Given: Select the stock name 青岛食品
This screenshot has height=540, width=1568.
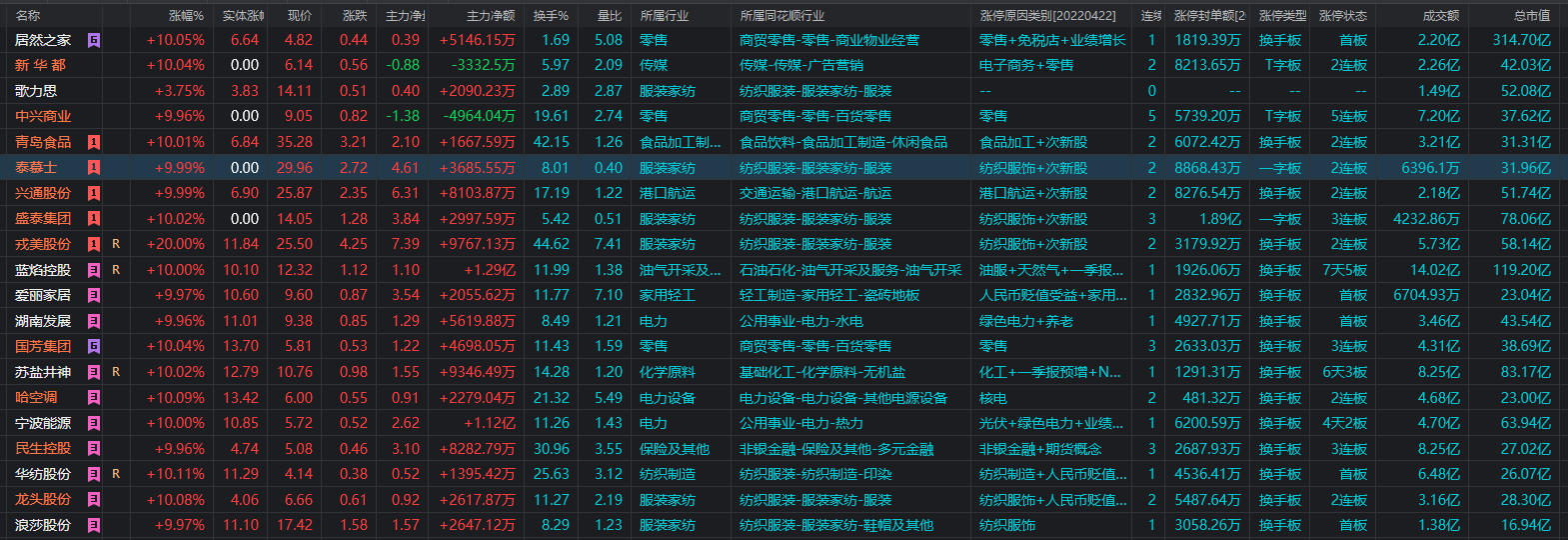Looking at the screenshot, I should (x=43, y=142).
